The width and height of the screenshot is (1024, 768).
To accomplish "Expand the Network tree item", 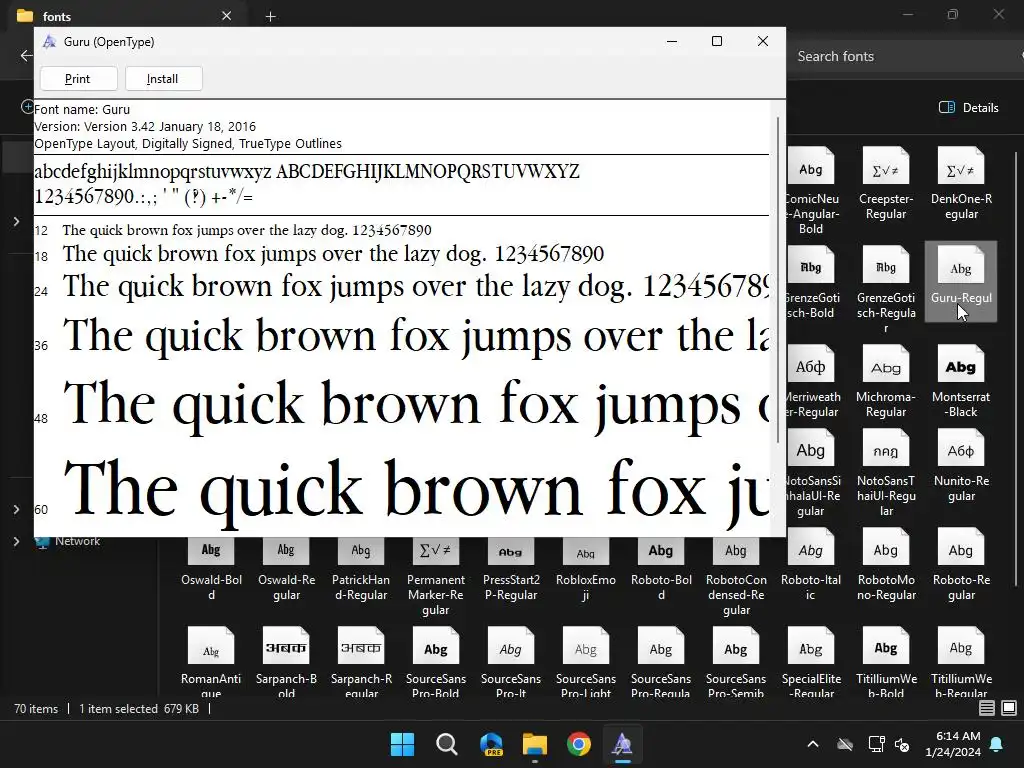I will pos(16,541).
